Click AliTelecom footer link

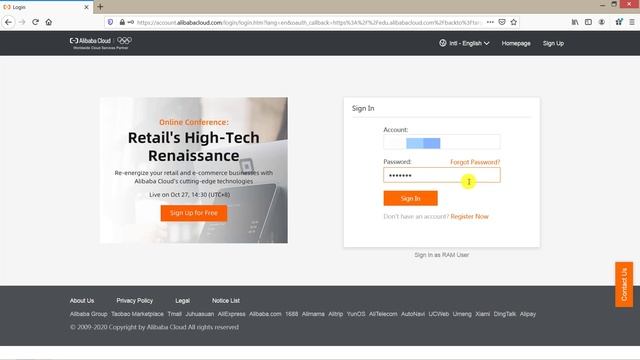[x=383, y=314]
